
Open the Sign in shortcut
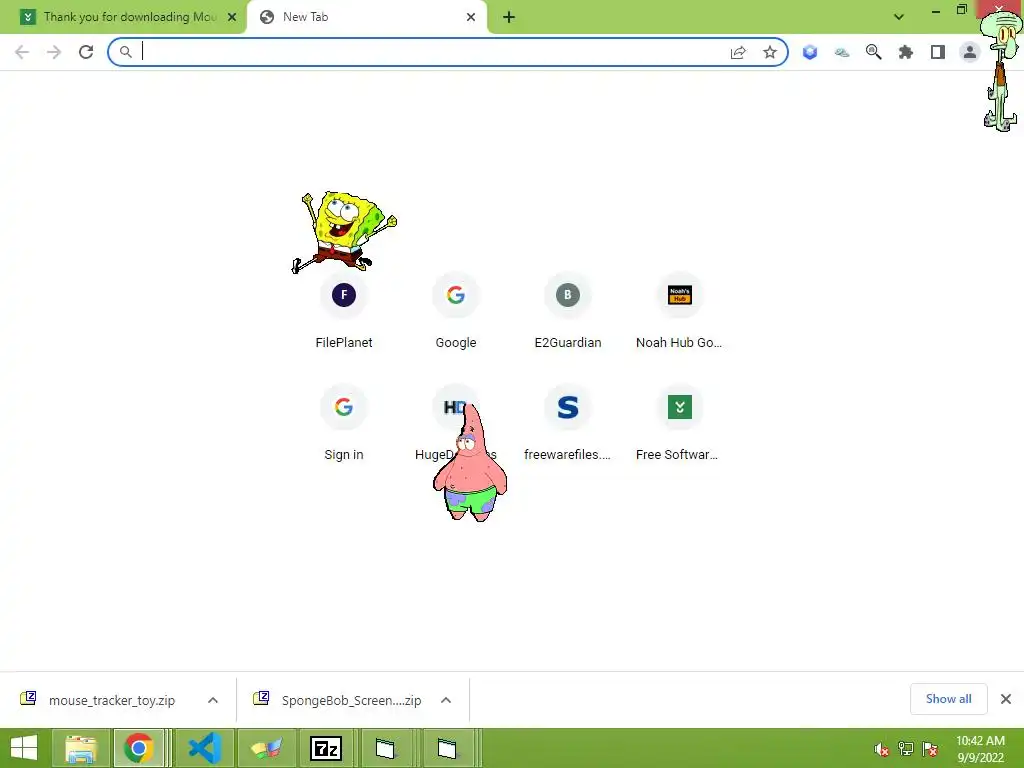coord(344,423)
